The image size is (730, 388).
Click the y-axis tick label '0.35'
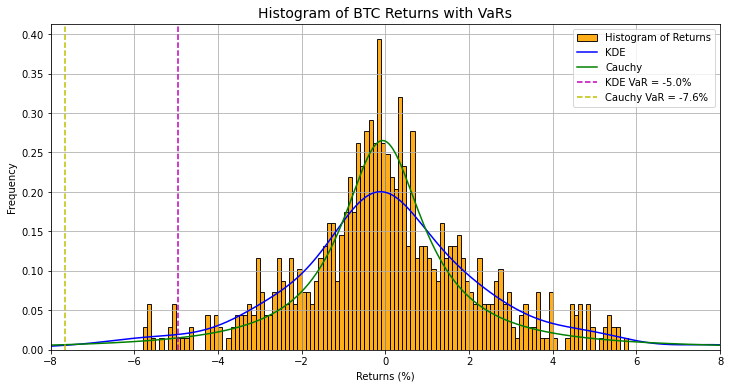tap(34, 75)
